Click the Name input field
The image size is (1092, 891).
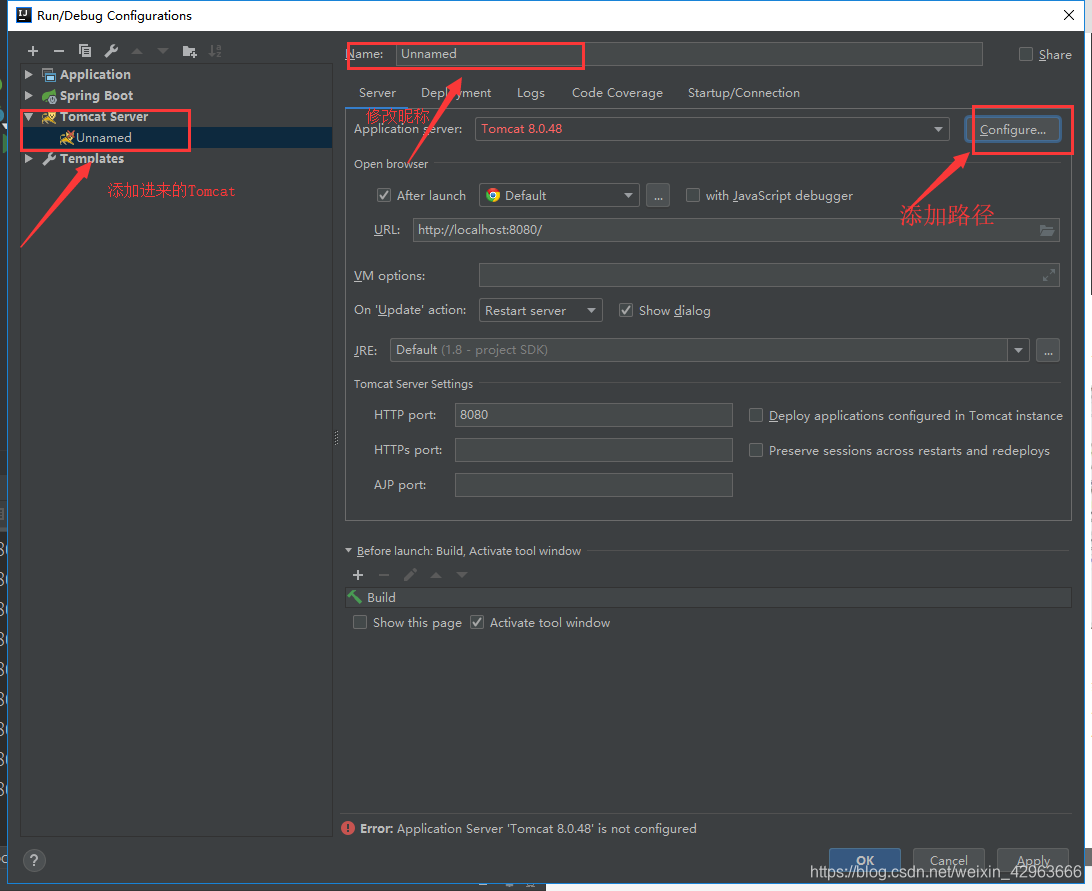[x=689, y=54]
